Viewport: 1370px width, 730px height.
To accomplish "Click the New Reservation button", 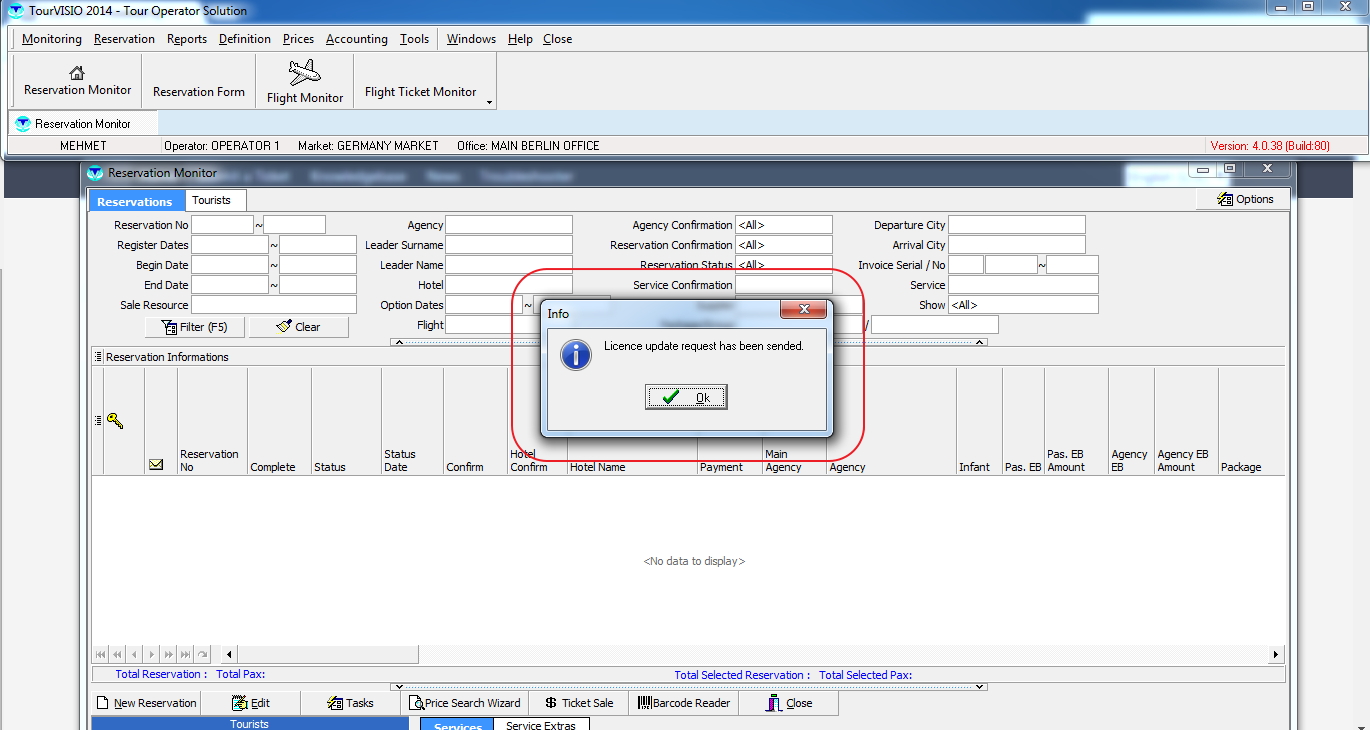I will [x=146, y=703].
